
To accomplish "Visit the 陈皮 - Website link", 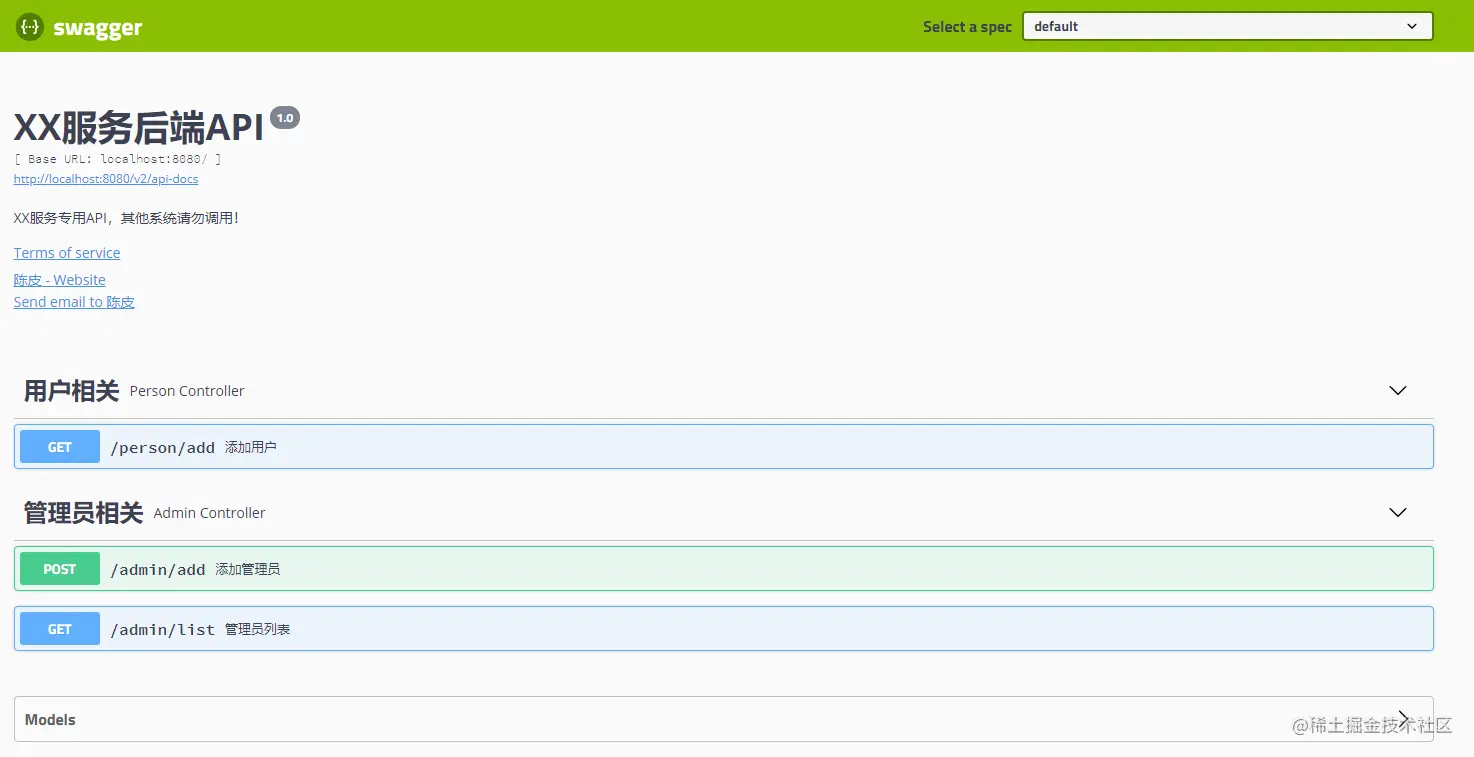I will point(60,280).
